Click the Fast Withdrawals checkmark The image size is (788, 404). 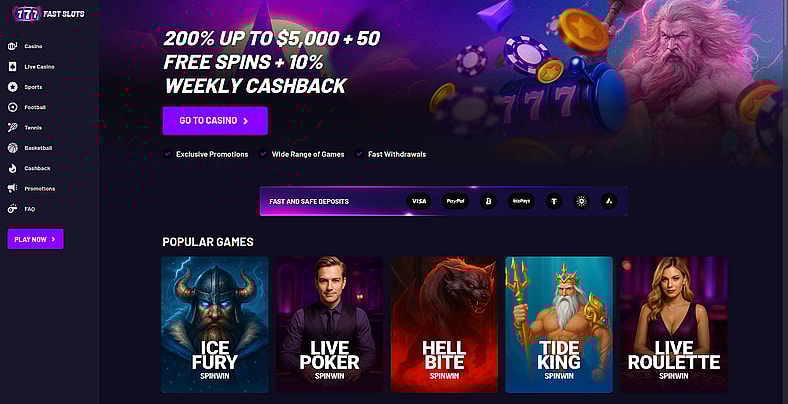pos(359,154)
